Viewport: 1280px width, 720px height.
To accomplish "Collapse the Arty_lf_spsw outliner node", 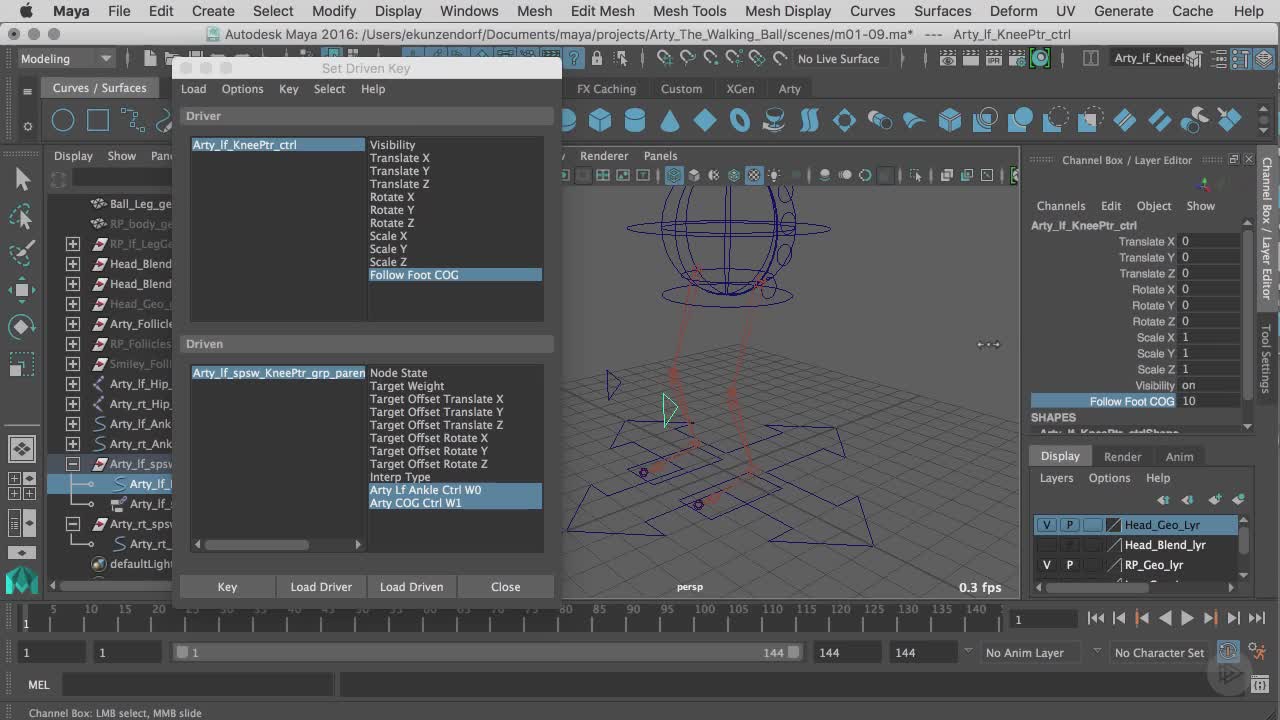I will (73, 464).
